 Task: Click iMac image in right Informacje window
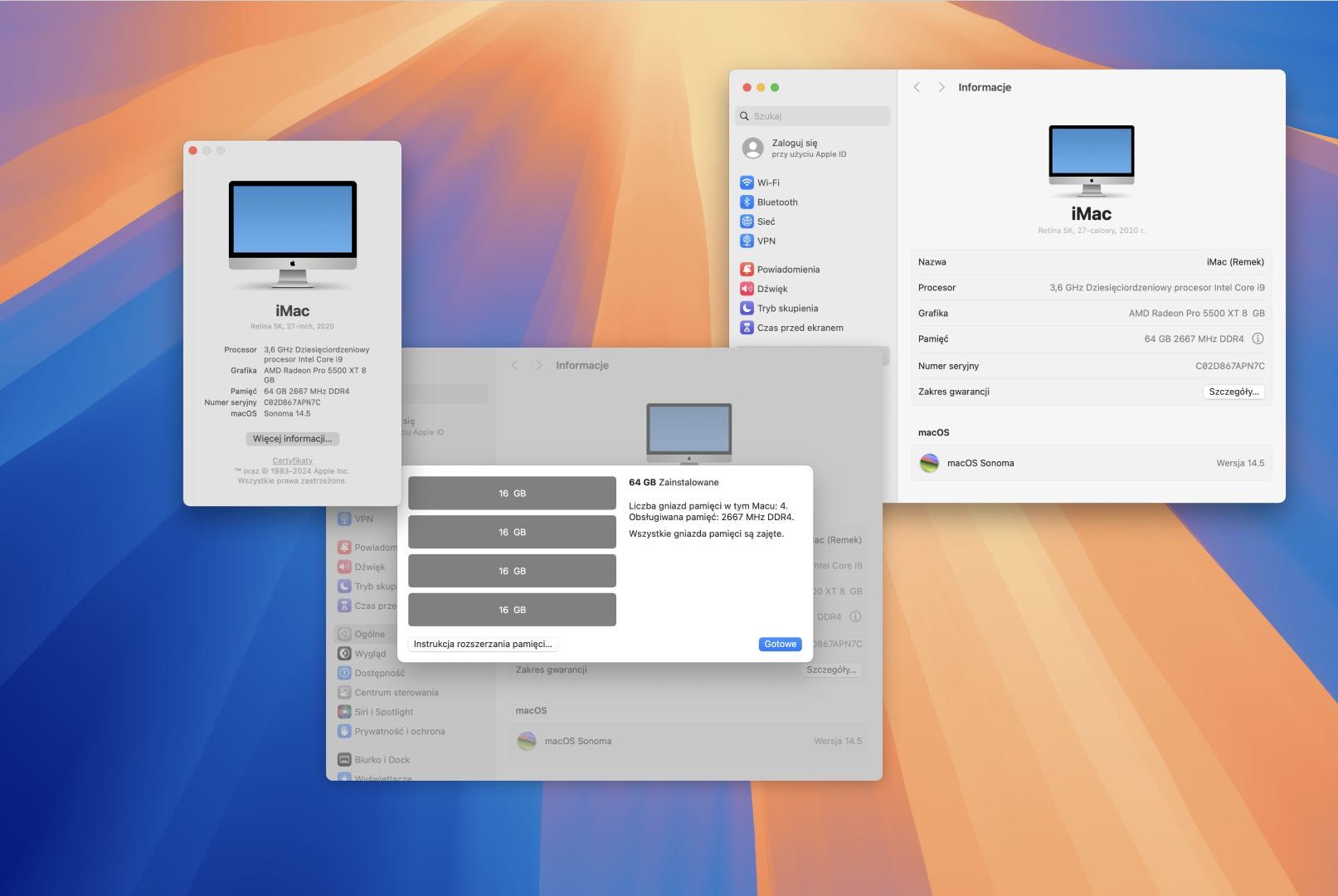pos(1091,161)
